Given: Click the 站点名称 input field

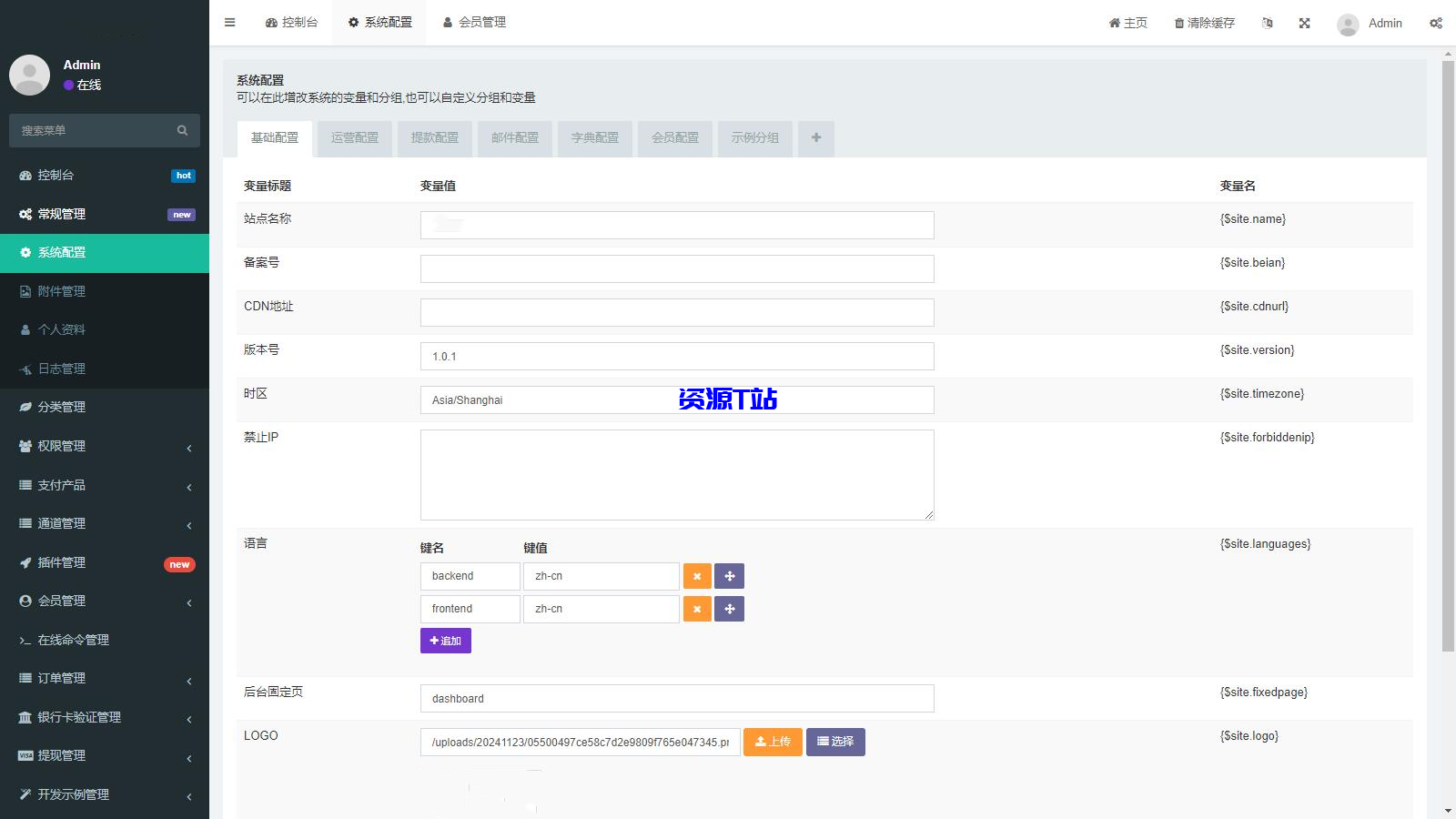Looking at the screenshot, I should point(677,226).
